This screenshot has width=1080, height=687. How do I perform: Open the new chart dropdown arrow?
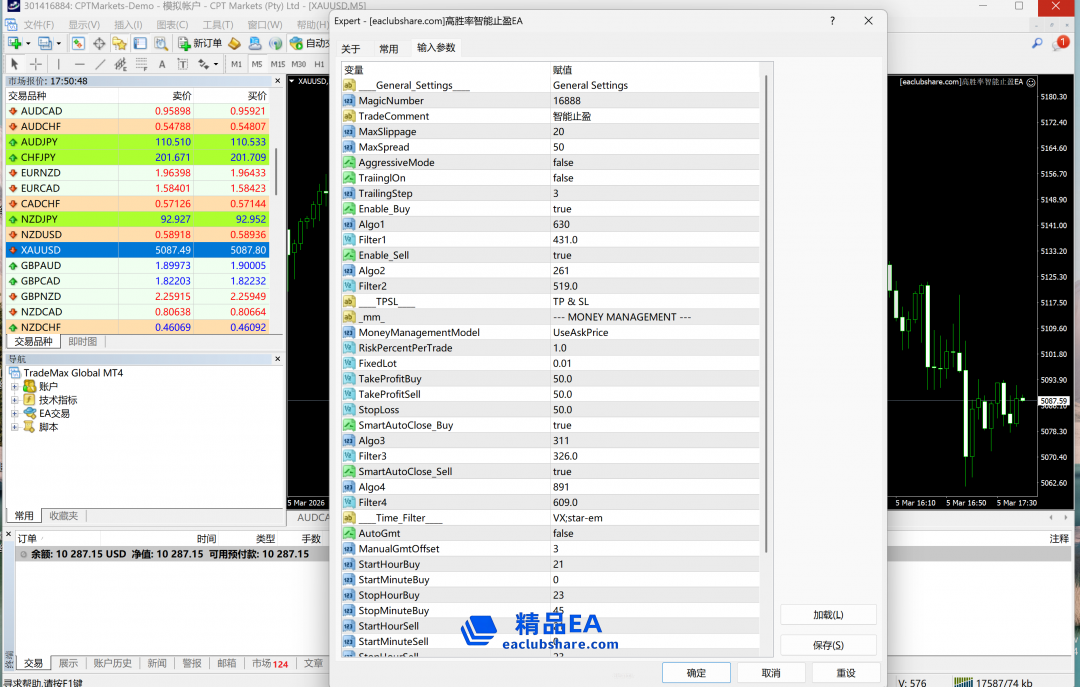point(27,43)
